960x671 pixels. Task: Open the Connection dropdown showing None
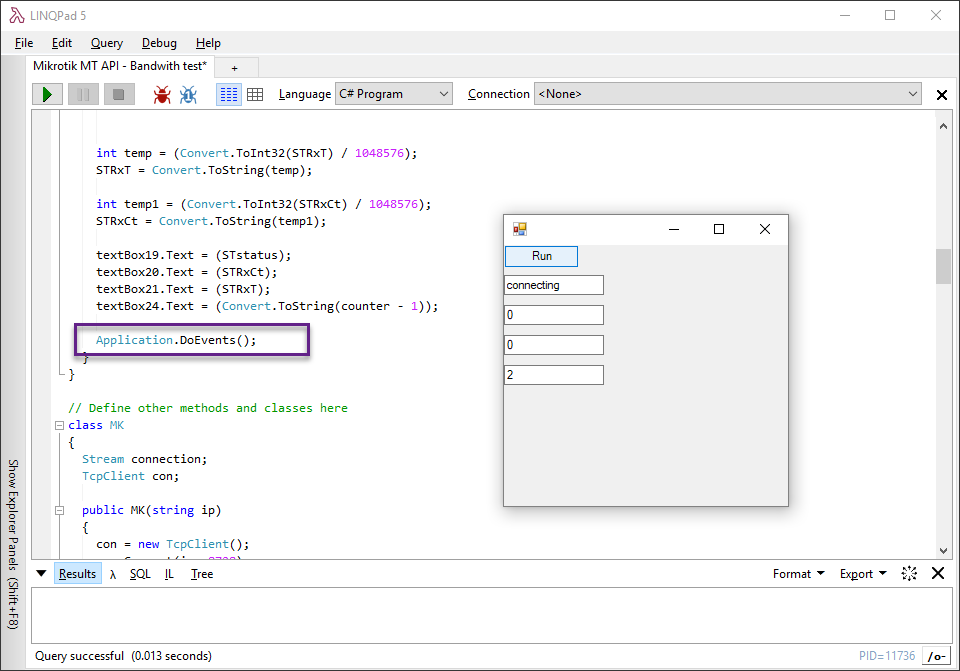727,94
